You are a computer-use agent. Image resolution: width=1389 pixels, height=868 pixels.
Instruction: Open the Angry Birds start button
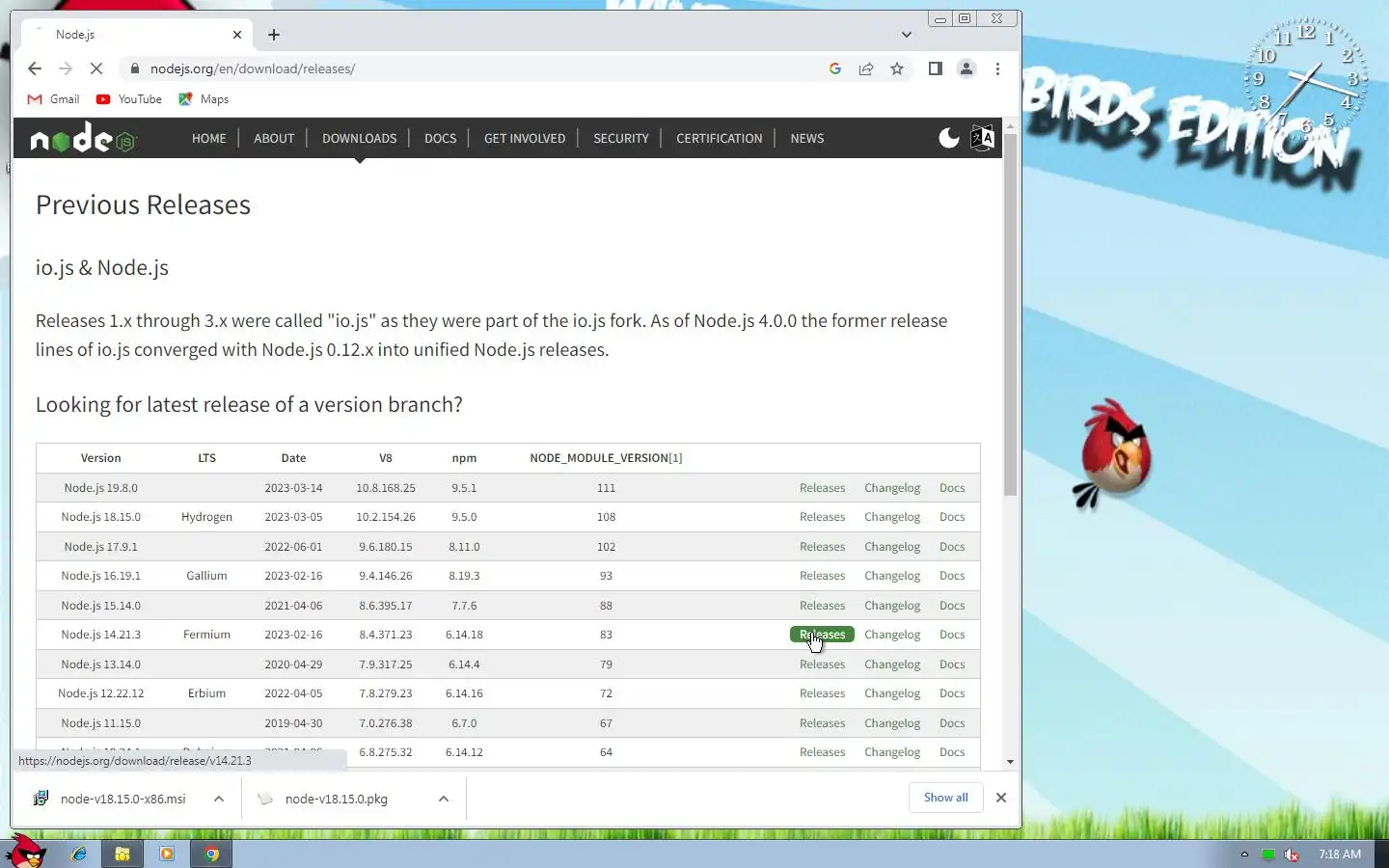point(26,853)
